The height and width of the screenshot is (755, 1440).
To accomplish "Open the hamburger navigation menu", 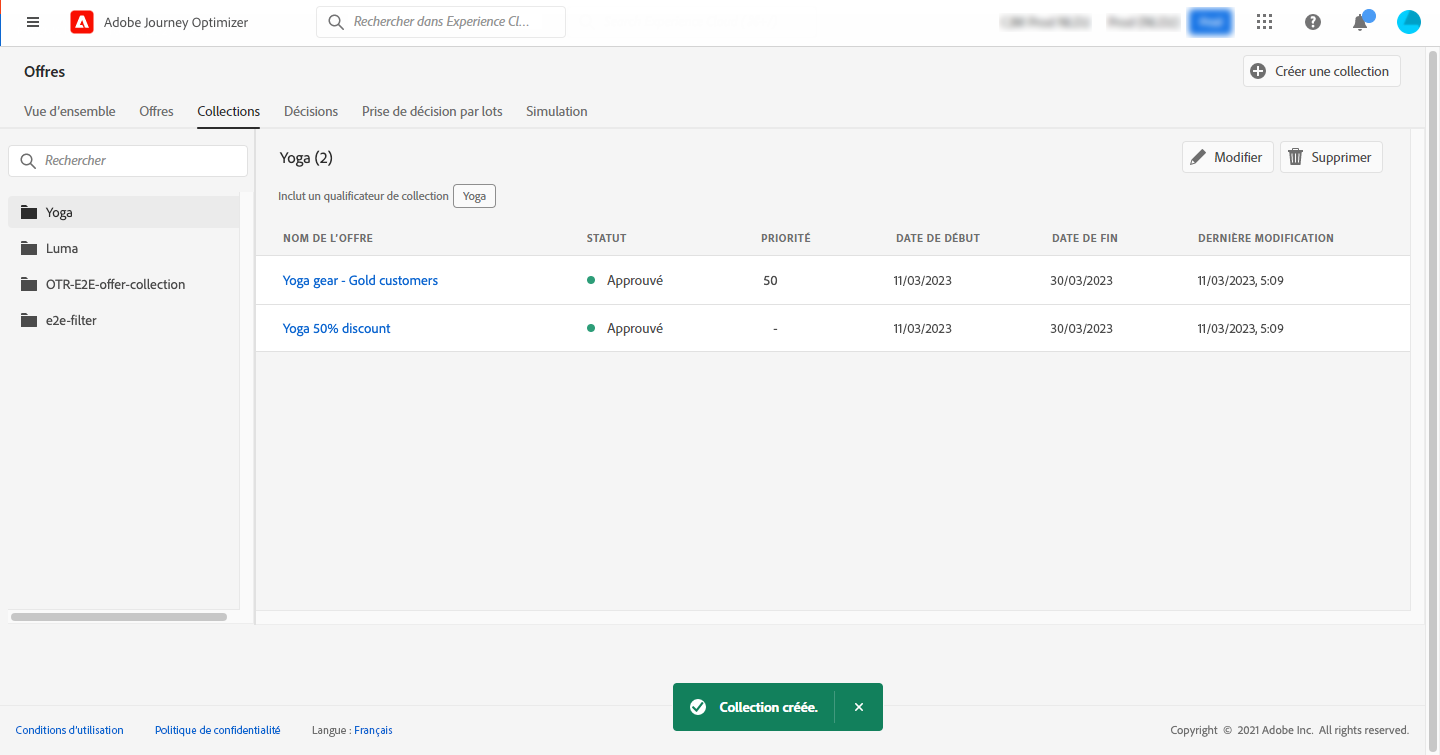I will point(33,22).
